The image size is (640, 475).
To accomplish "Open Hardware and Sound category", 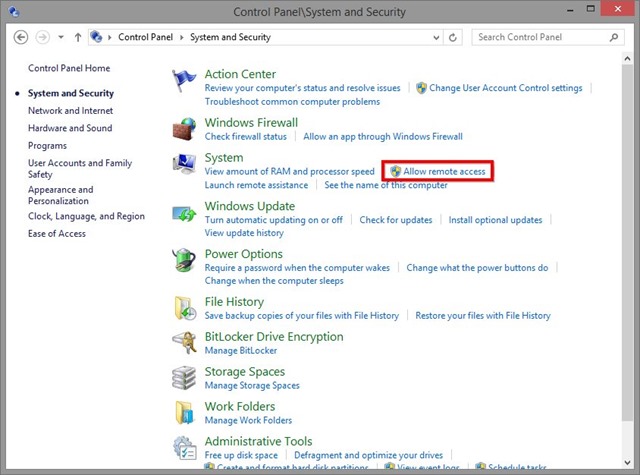I will (70, 128).
